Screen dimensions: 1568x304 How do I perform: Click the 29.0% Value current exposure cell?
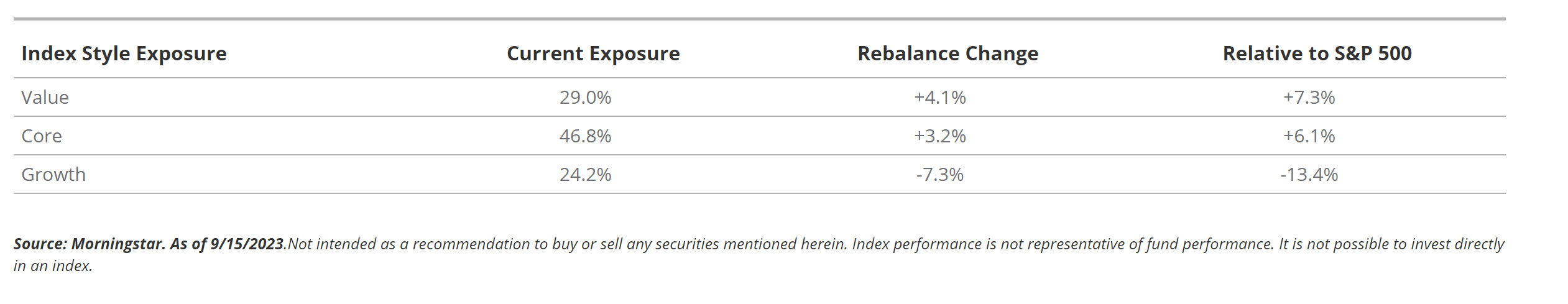click(585, 98)
